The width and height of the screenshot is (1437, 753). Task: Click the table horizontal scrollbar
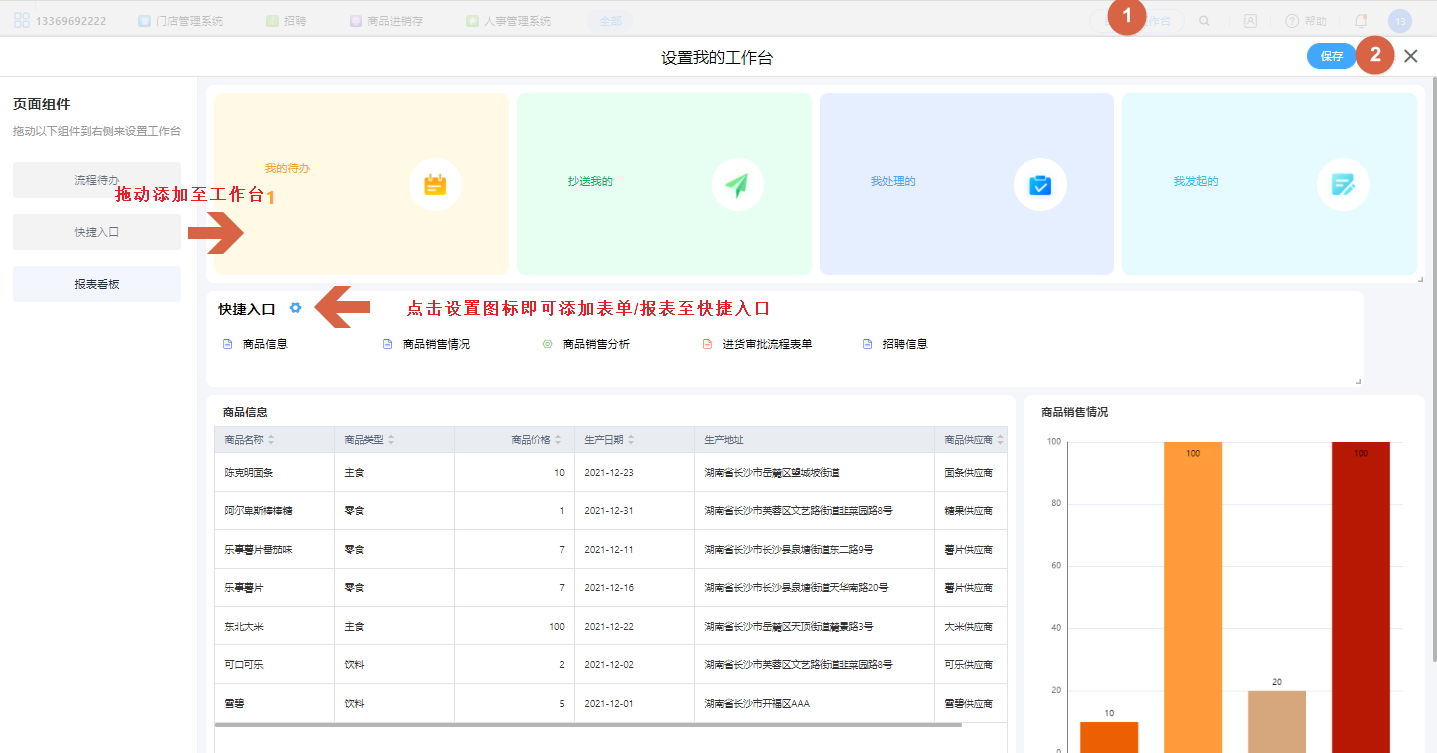pos(588,725)
